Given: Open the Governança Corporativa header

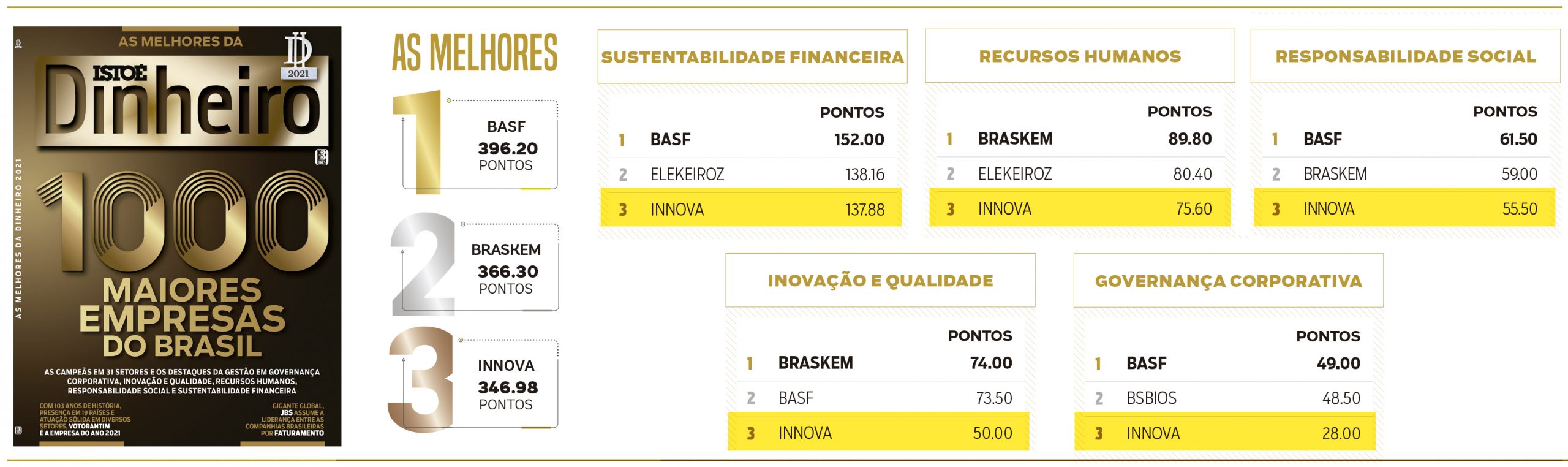Looking at the screenshot, I should pos(1228,281).
